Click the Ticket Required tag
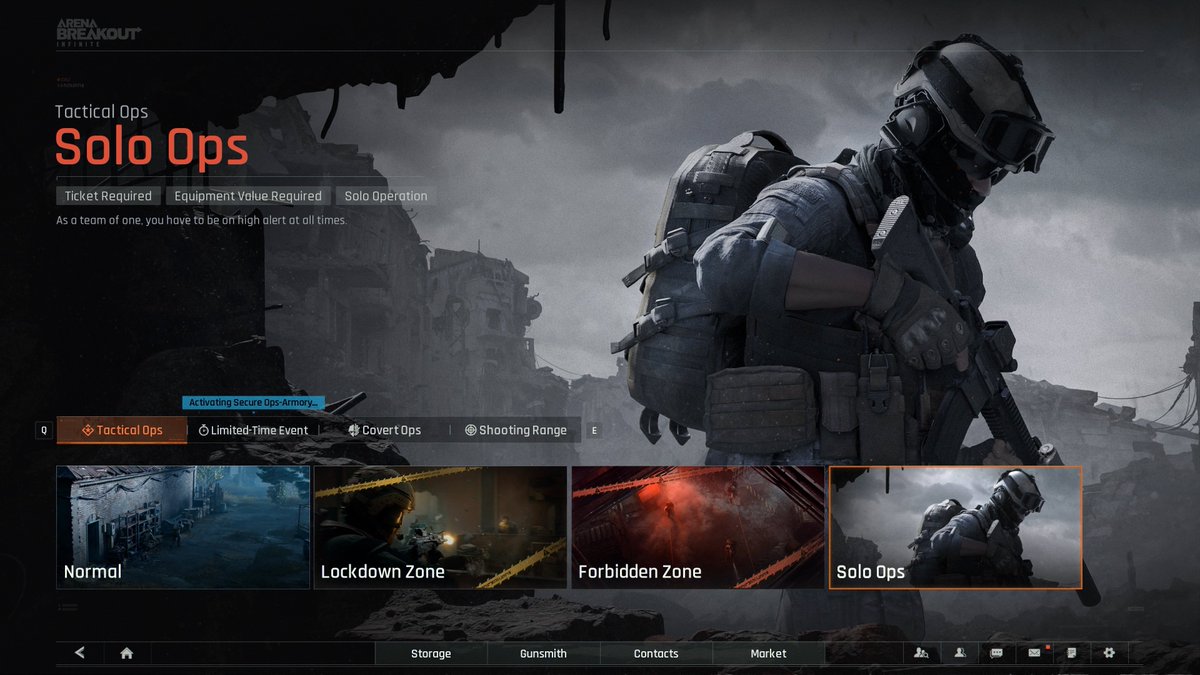1200x675 pixels. pos(108,196)
